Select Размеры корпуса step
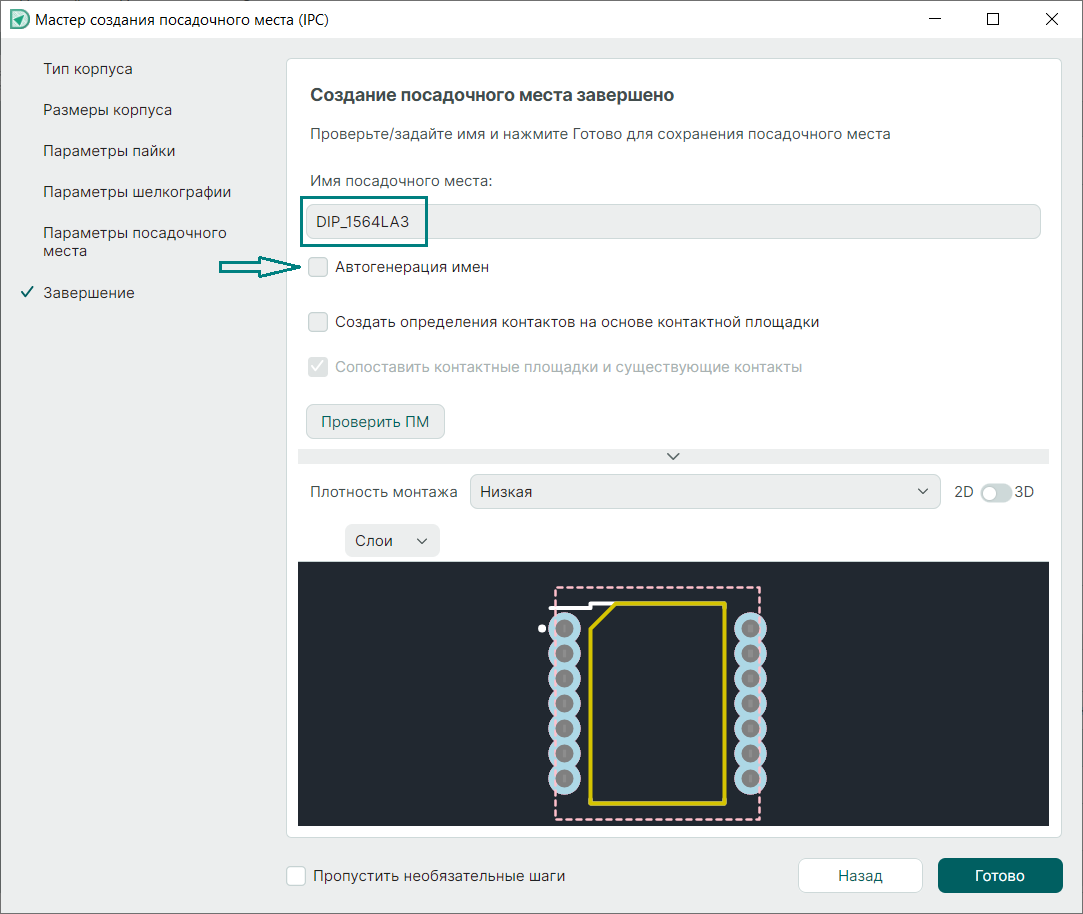This screenshot has height=914, width=1083. click(x=107, y=110)
